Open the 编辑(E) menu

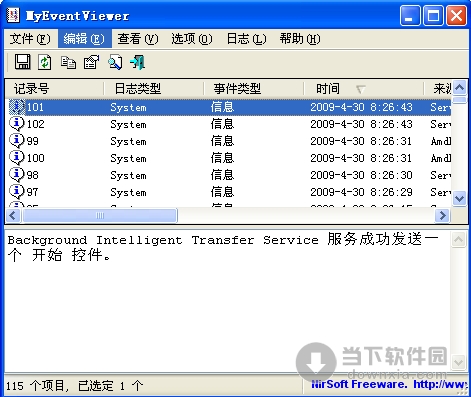(x=85, y=39)
